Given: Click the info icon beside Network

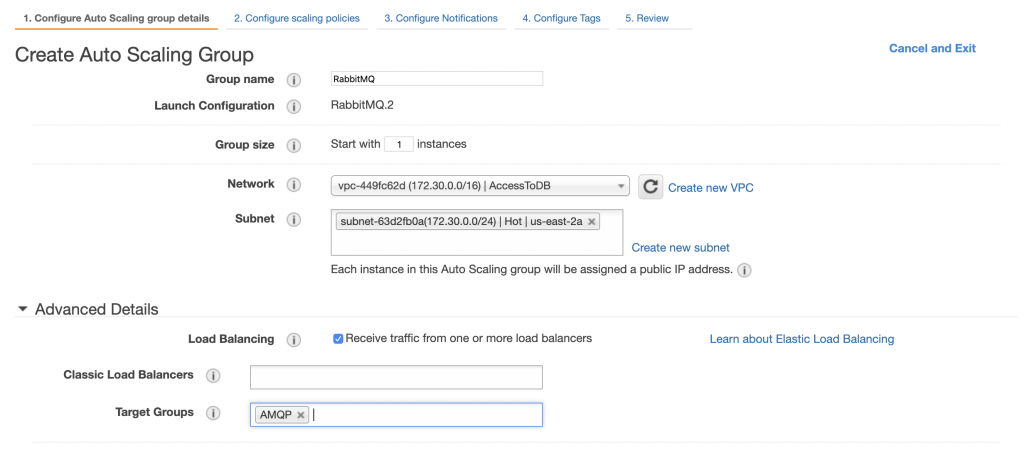Looking at the screenshot, I should (x=294, y=185).
